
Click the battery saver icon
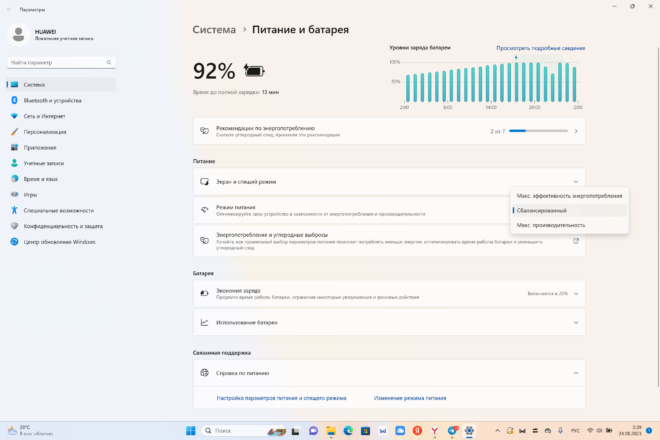point(205,293)
